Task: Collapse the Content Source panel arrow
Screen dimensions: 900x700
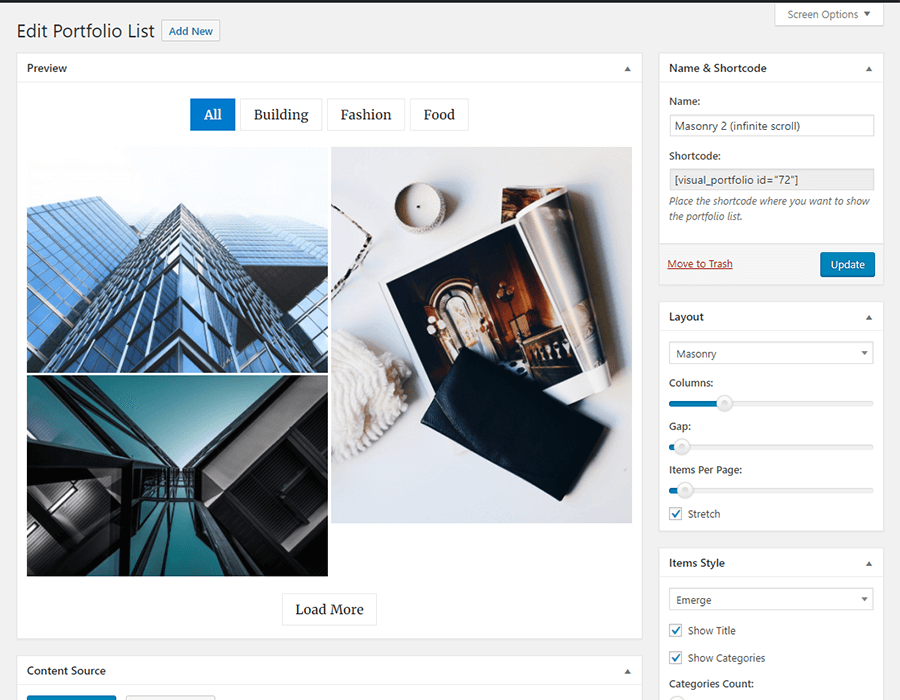Action: [627, 671]
